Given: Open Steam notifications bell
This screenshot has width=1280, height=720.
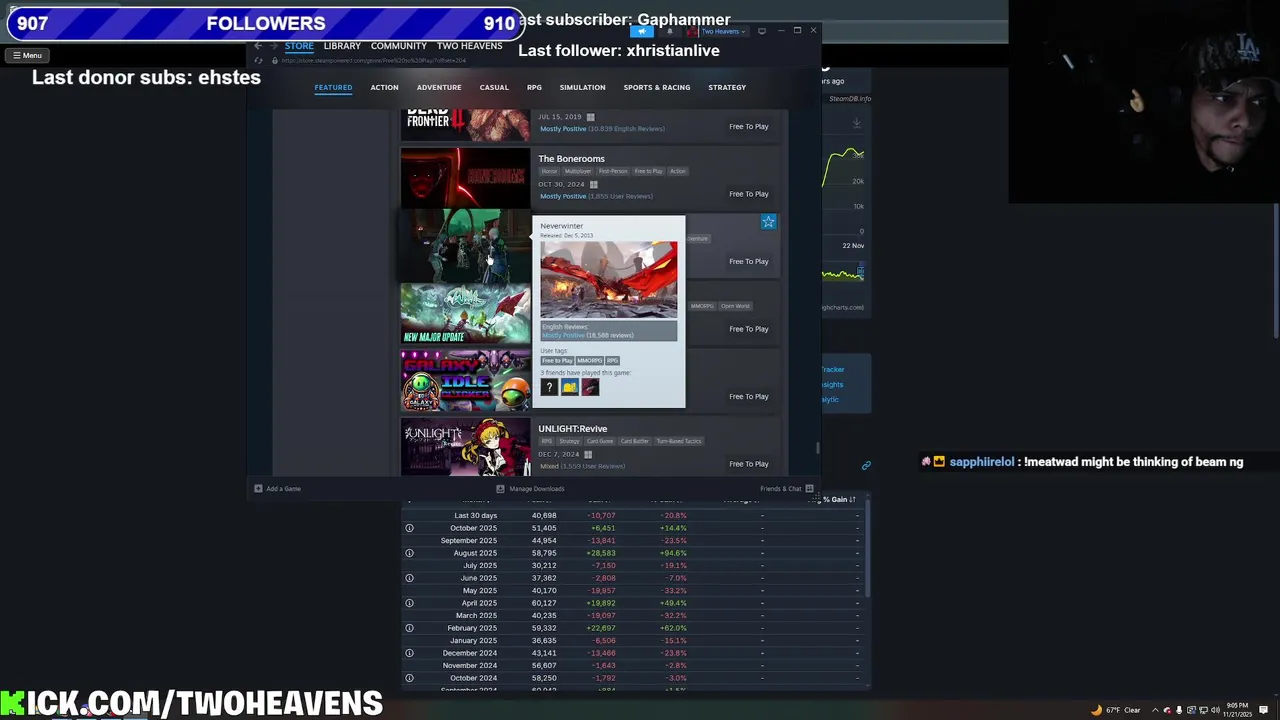Looking at the screenshot, I should (x=670, y=31).
